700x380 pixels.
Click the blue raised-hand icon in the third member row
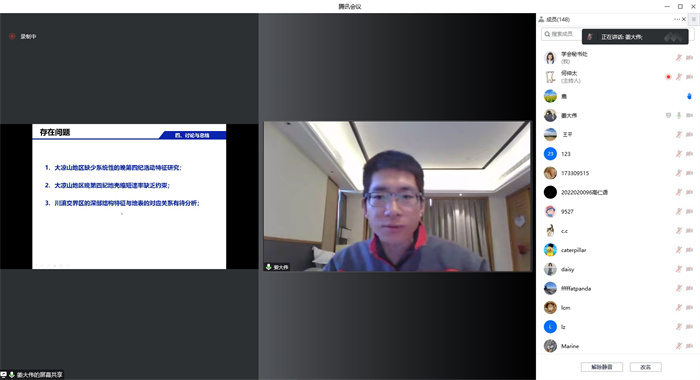pyautogui.click(x=689, y=96)
